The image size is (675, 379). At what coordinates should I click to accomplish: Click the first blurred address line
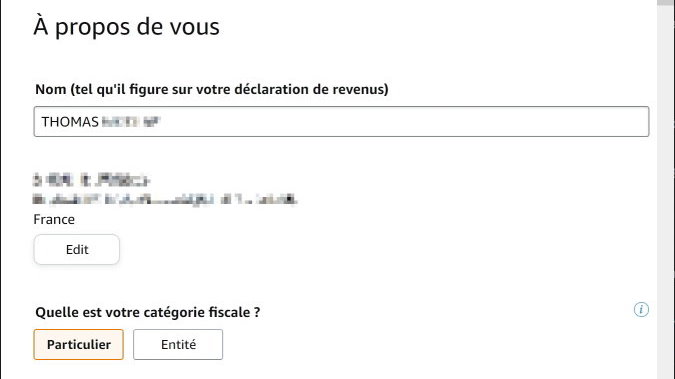pos(91,180)
